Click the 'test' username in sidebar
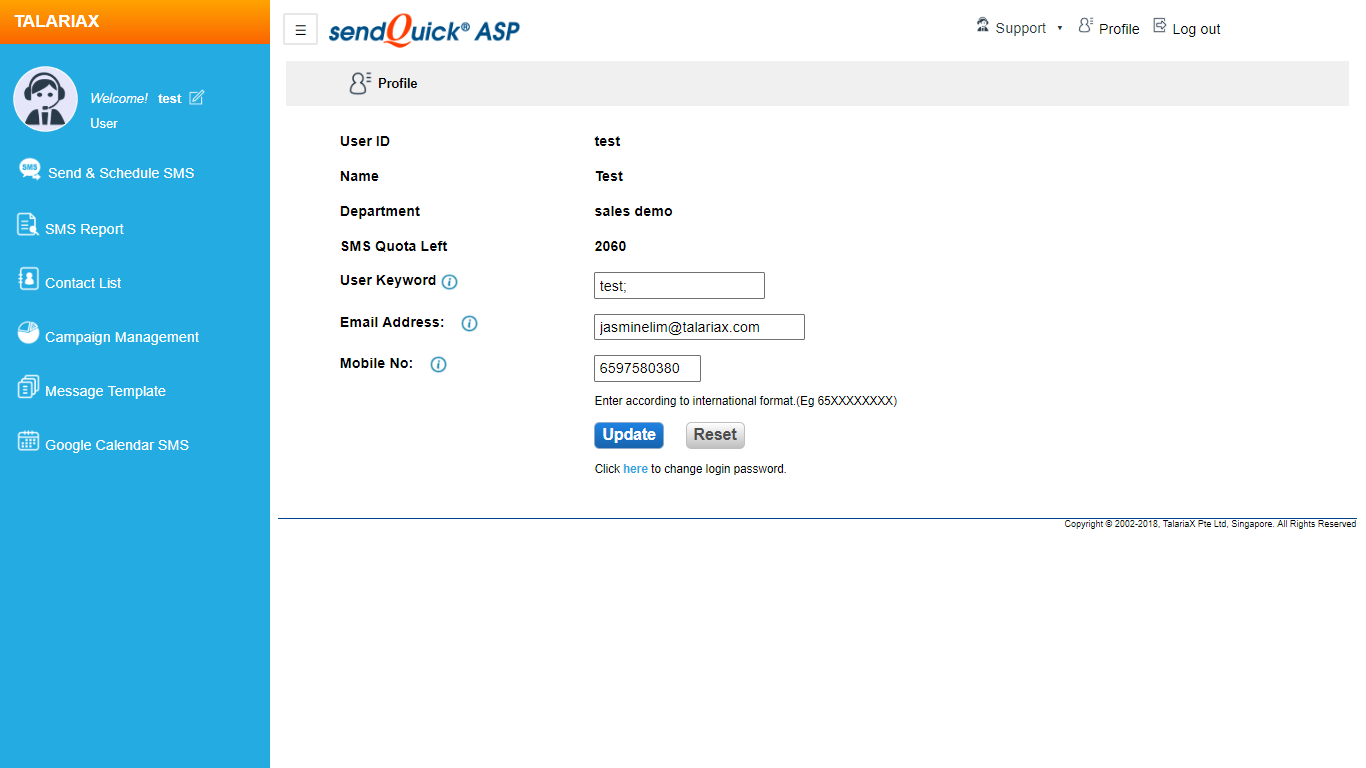The height and width of the screenshot is (768, 1366). 170,99
